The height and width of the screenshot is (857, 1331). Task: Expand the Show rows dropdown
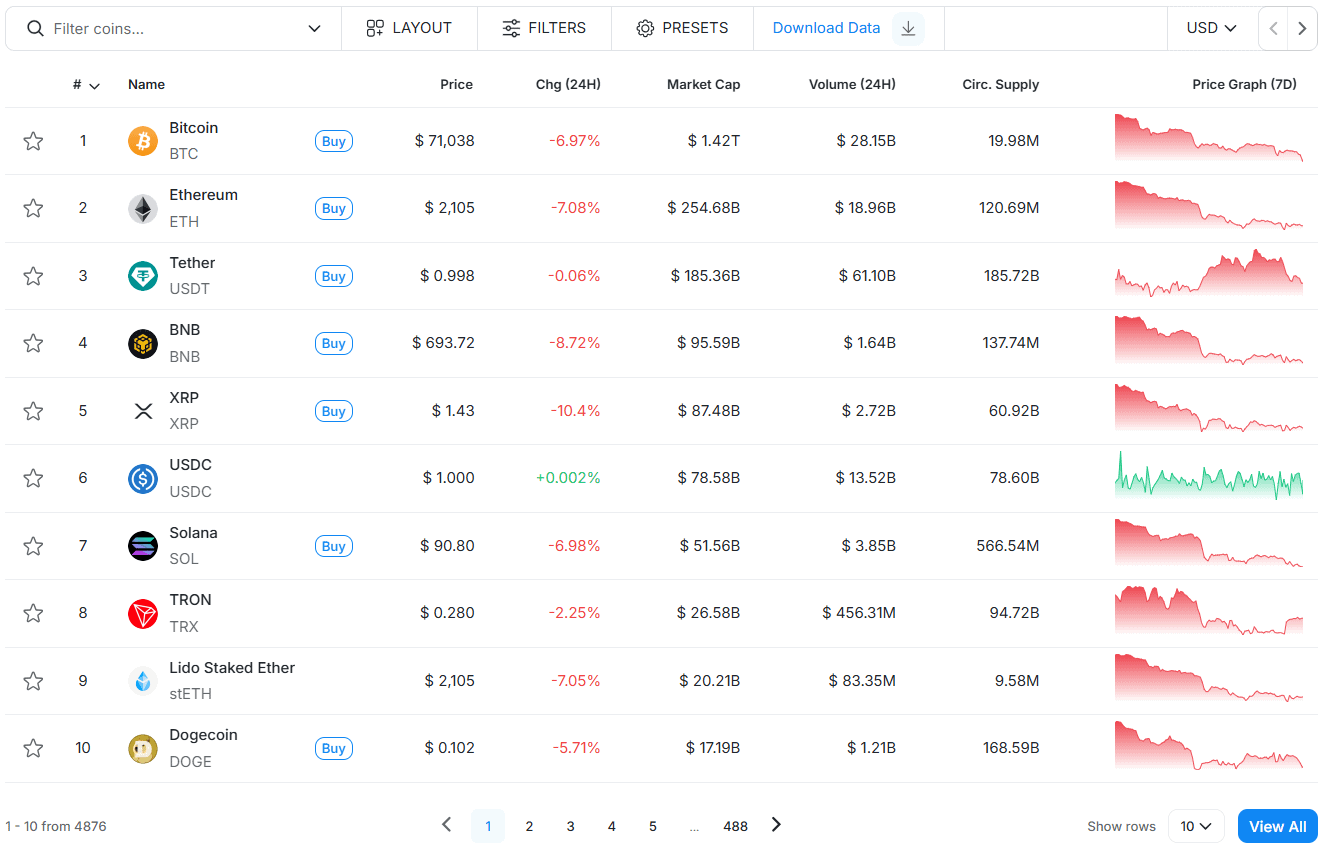[x=1196, y=826]
